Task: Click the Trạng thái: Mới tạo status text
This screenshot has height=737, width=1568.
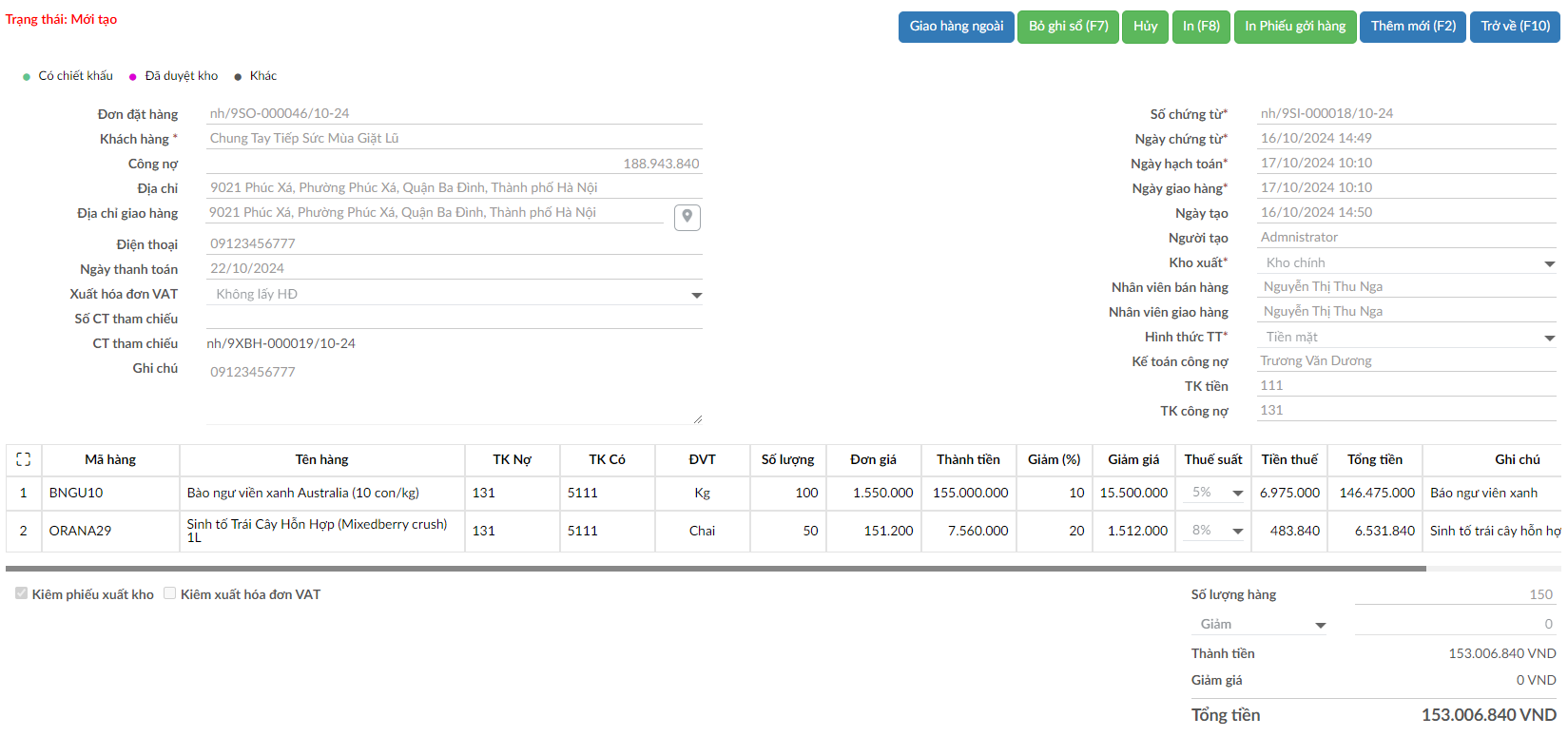Action: (61, 19)
